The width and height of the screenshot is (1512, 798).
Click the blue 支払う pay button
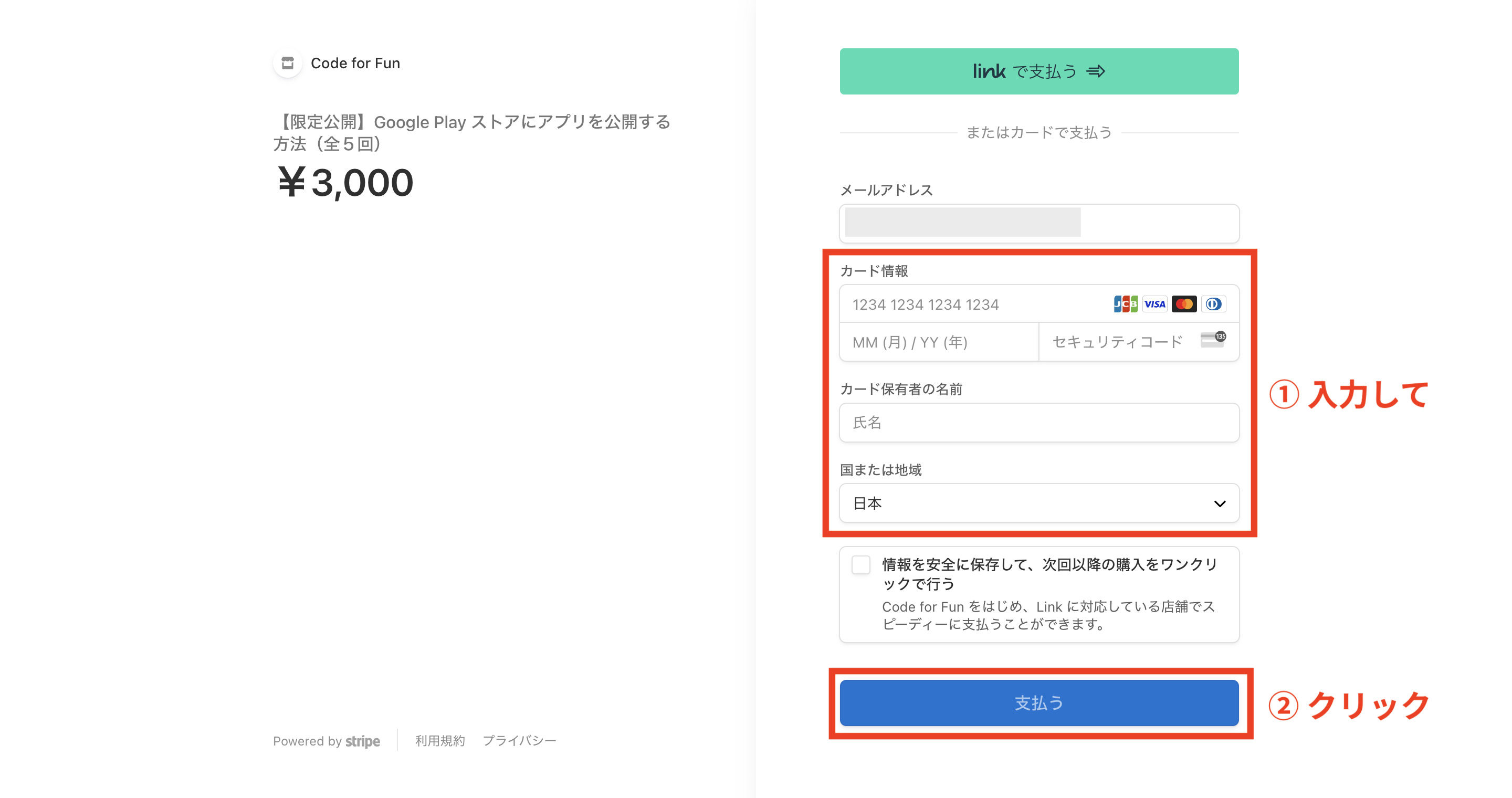[1039, 703]
